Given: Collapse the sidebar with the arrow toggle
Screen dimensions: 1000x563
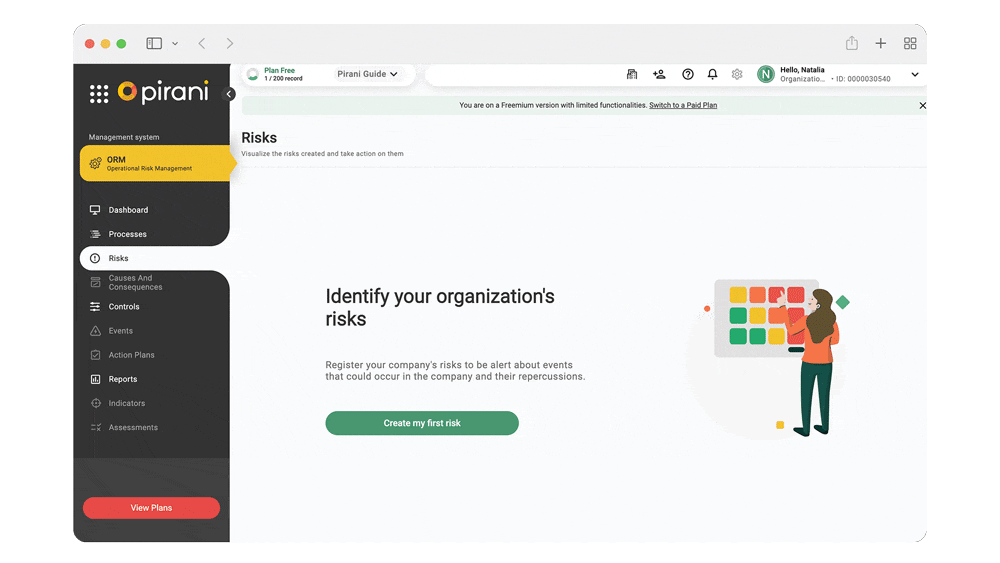Looking at the screenshot, I should 229,94.
